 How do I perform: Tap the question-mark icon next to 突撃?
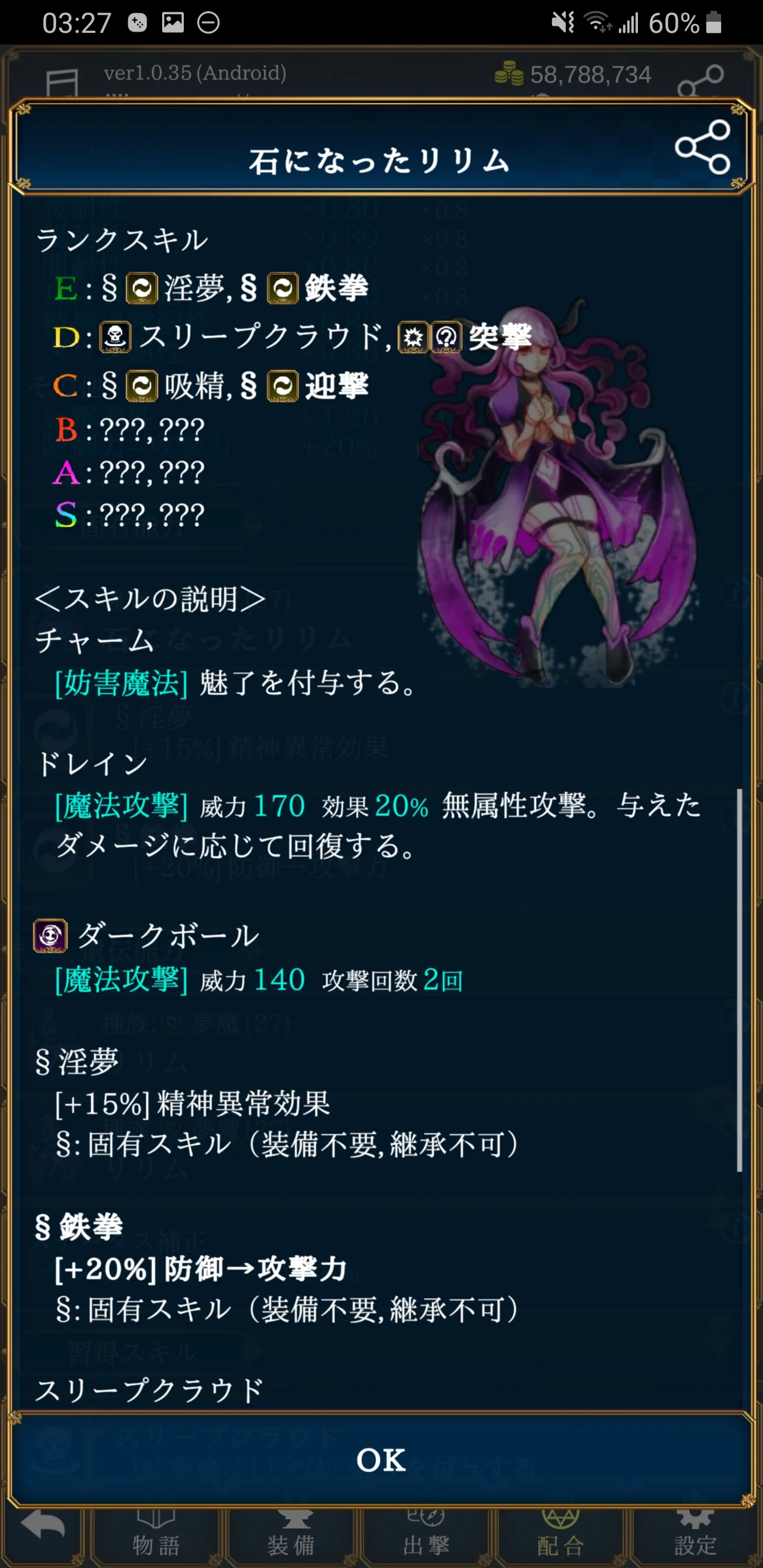(446, 336)
